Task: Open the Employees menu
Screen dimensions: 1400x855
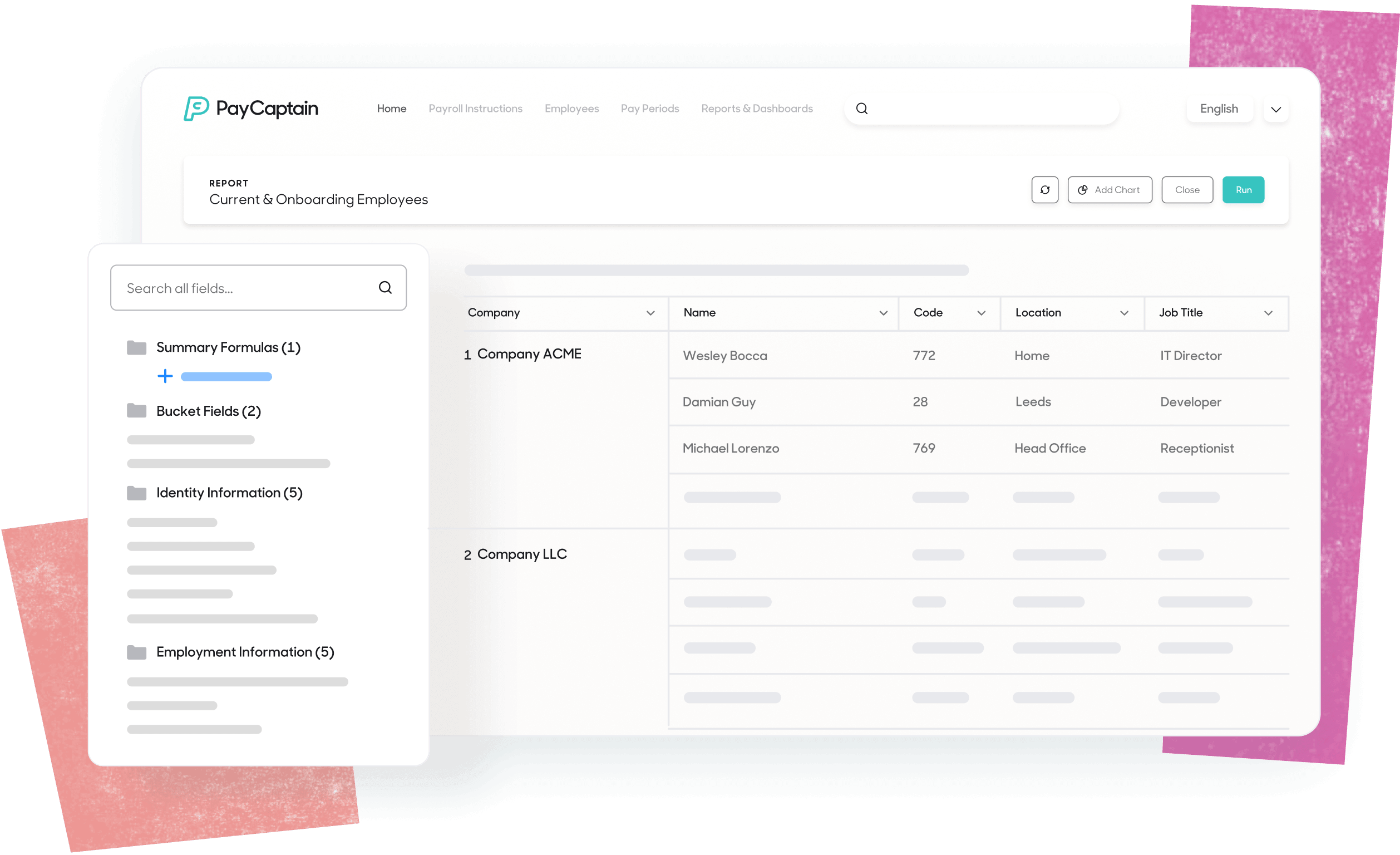Action: (571, 109)
